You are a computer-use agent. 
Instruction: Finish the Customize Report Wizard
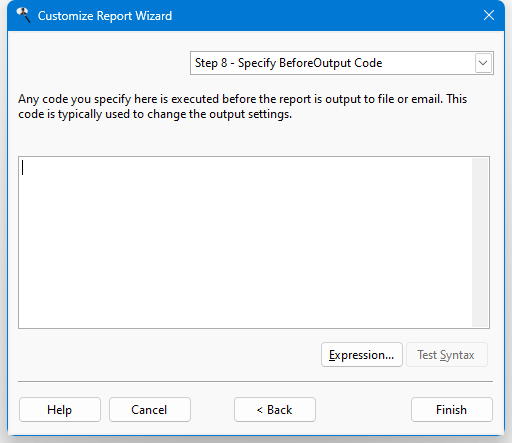[x=452, y=409]
